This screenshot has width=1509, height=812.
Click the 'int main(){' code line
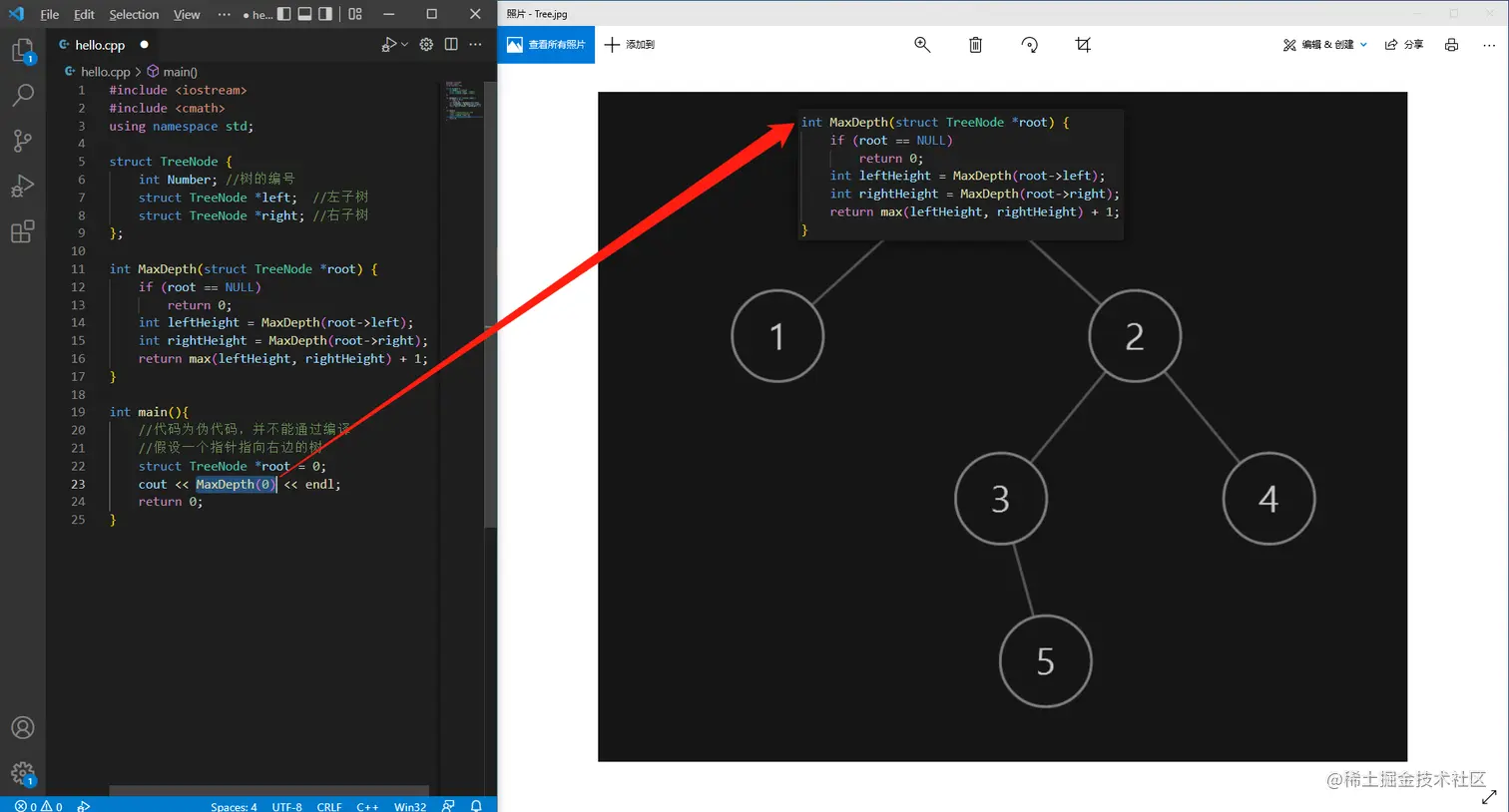pos(149,412)
